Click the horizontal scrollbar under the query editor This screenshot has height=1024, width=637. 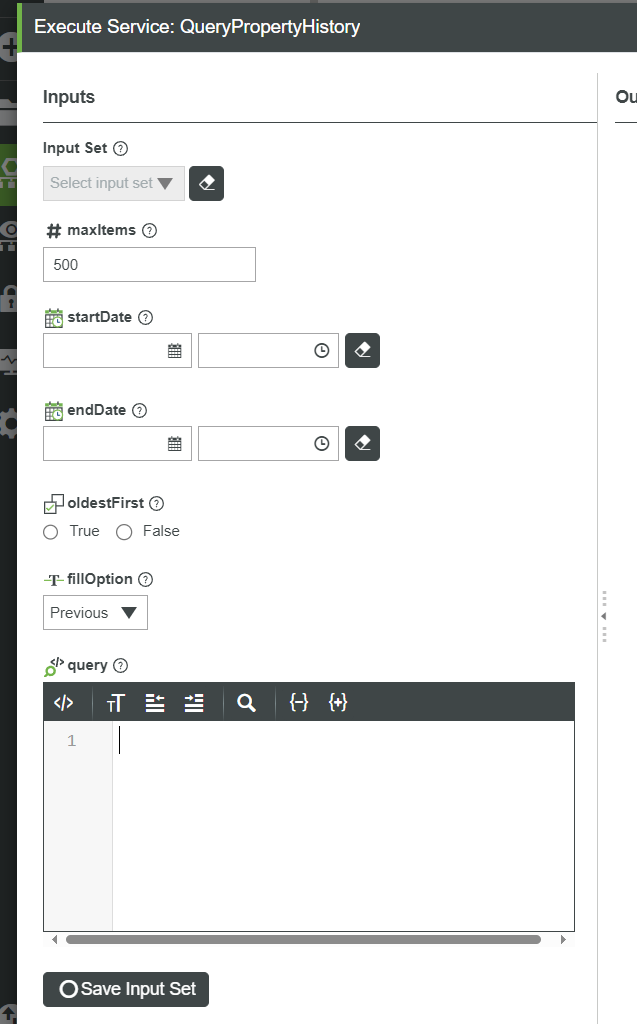pyautogui.click(x=300, y=939)
